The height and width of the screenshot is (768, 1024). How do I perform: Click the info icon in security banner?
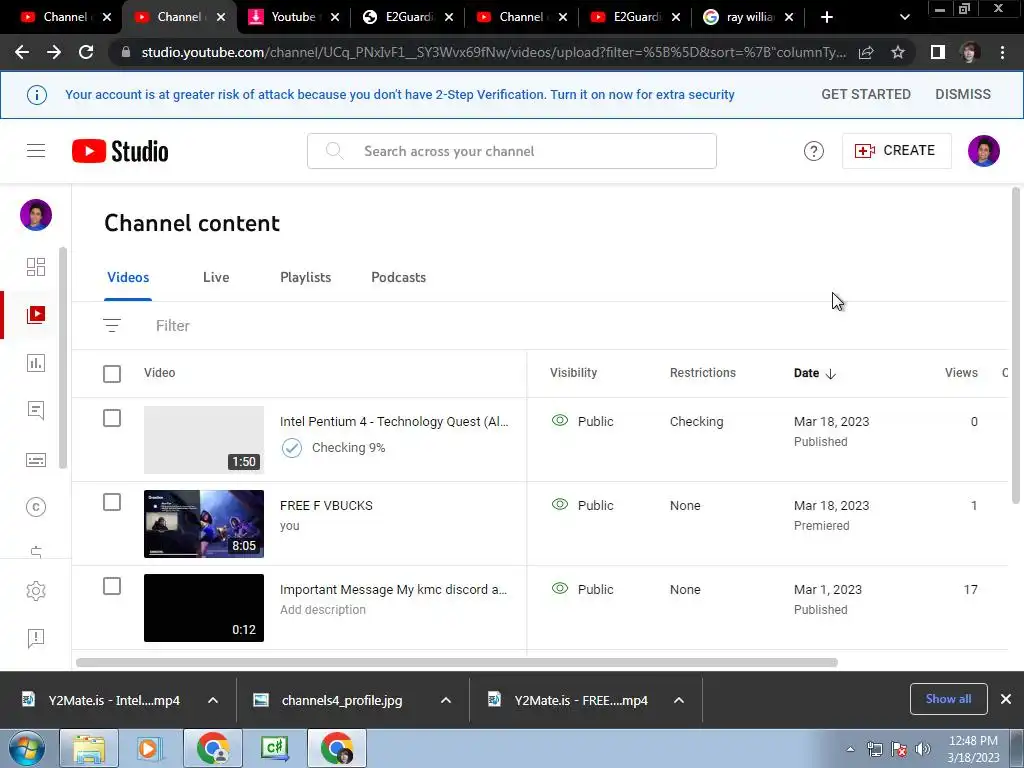click(37, 95)
